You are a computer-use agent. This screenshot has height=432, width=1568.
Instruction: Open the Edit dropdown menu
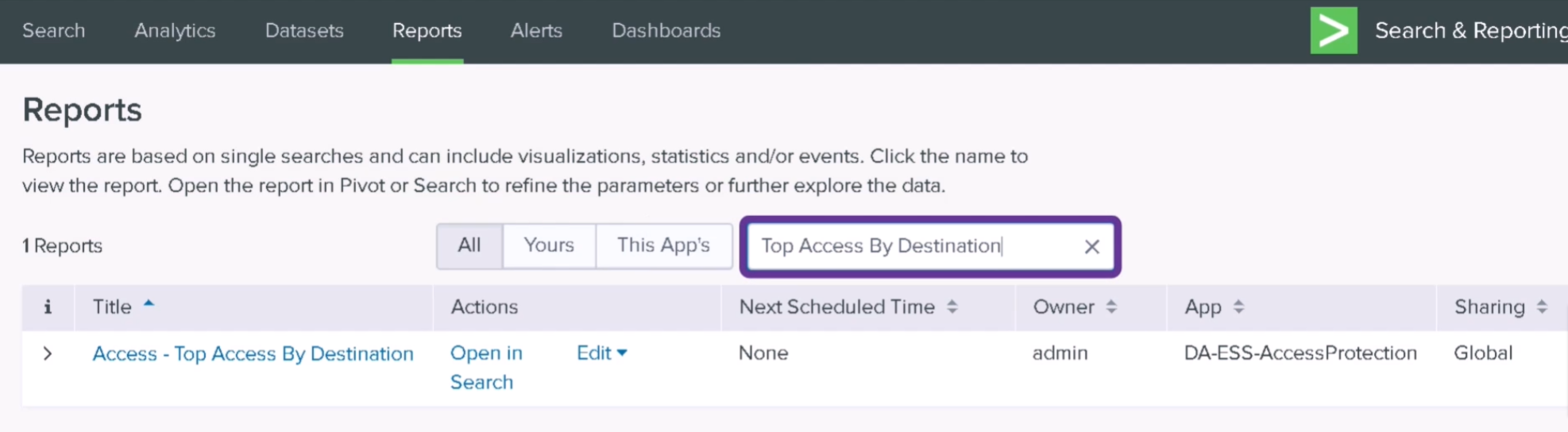click(x=601, y=353)
